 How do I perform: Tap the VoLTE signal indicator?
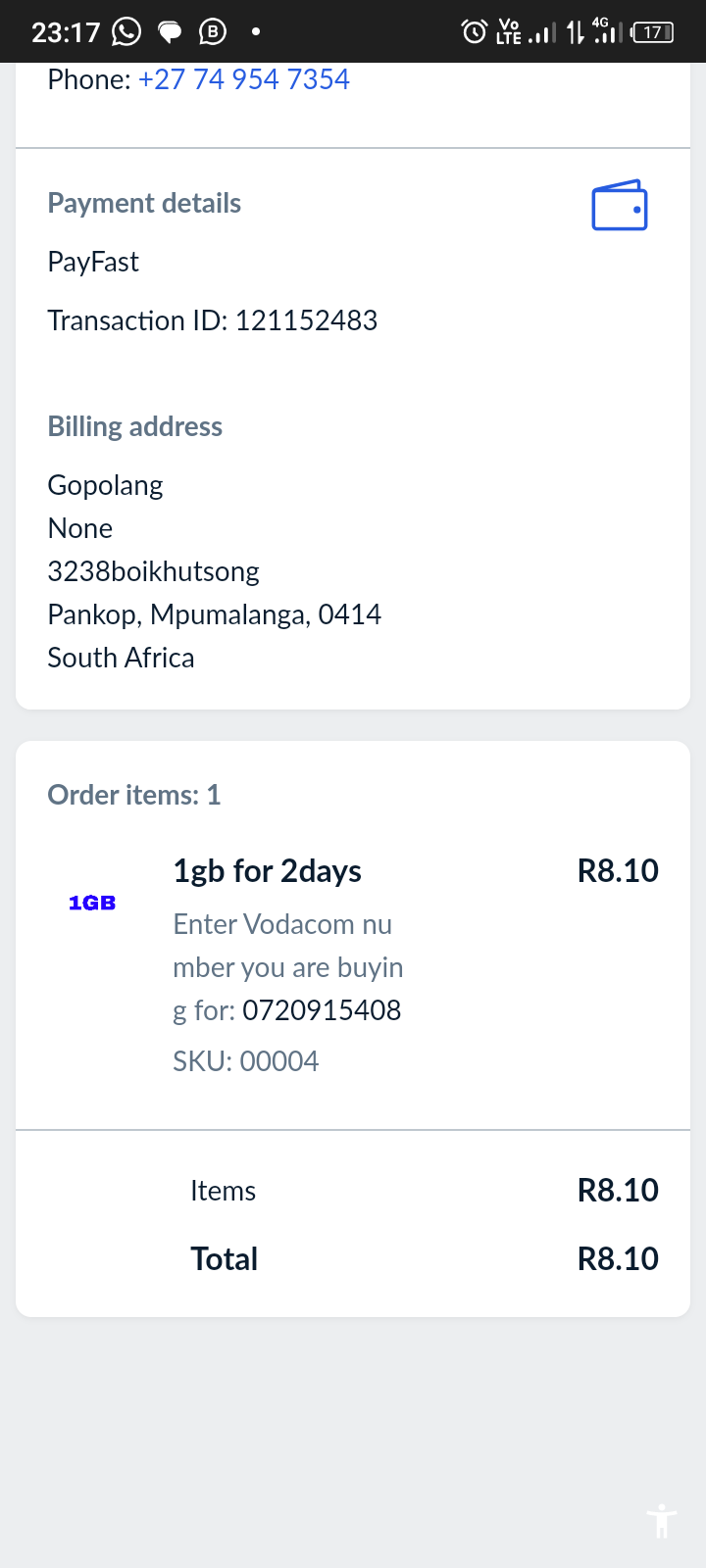coord(524,32)
